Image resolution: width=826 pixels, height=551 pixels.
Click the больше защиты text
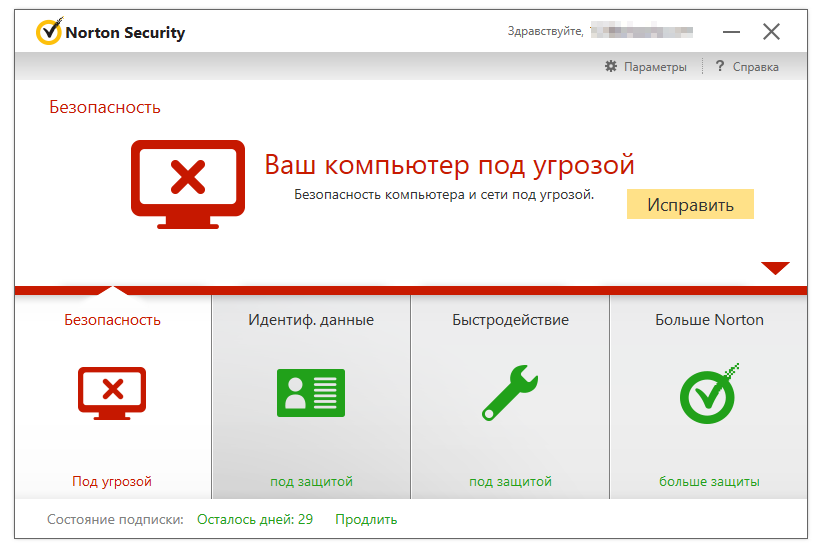coord(709,481)
